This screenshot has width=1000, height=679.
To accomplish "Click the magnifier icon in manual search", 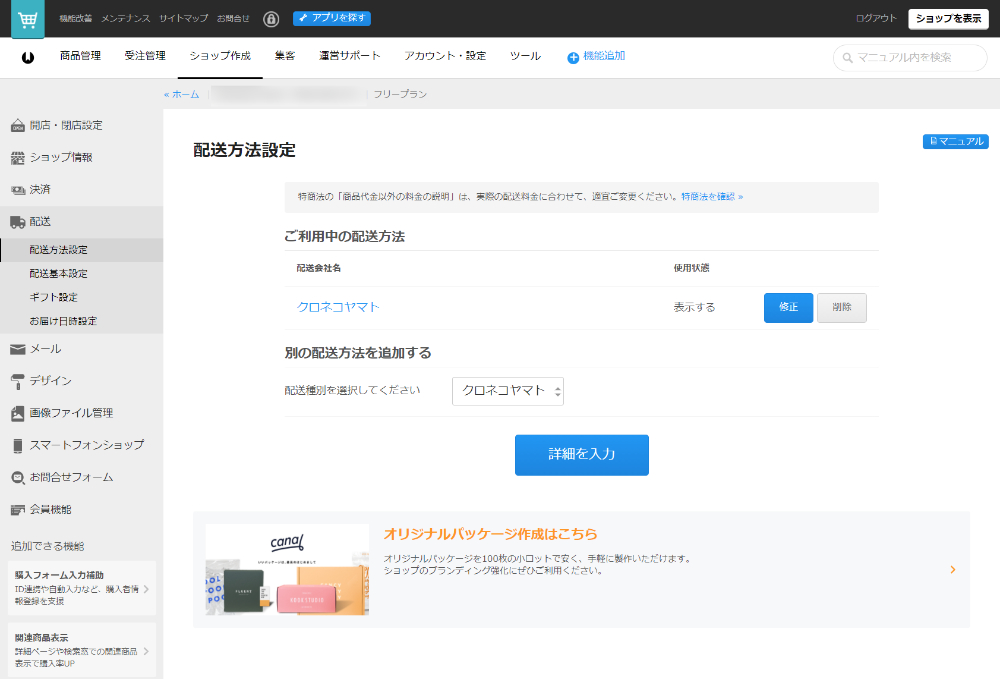I will (848, 58).
